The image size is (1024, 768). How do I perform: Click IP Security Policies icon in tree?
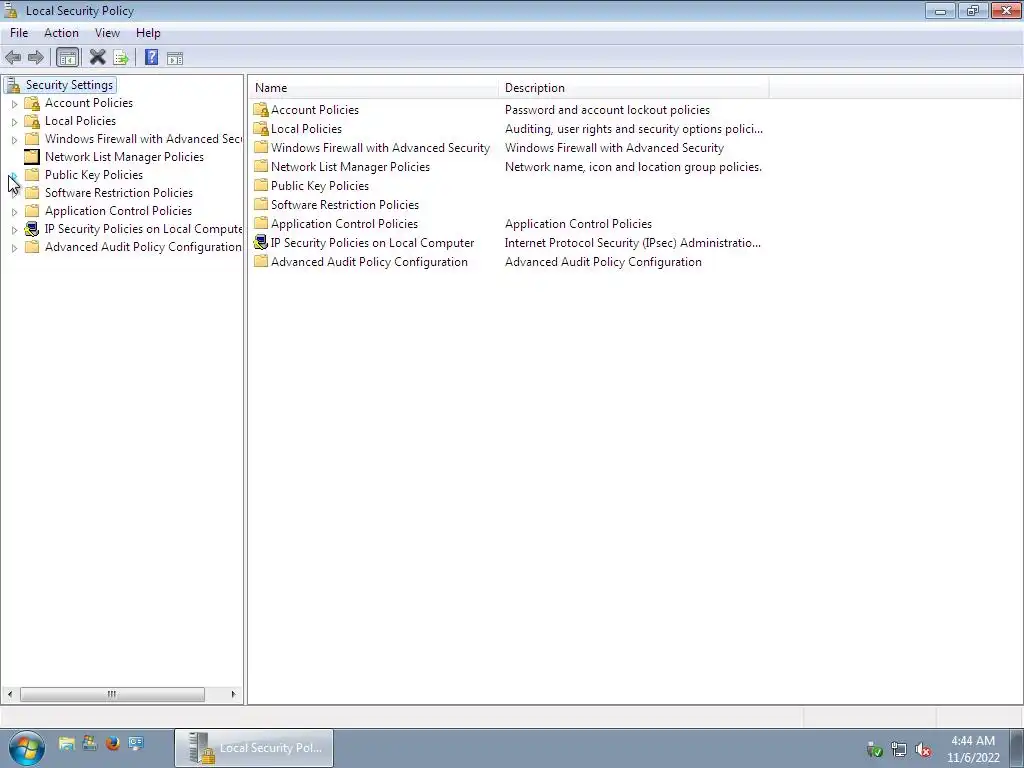pyautogui.click(x=31, y=229)
